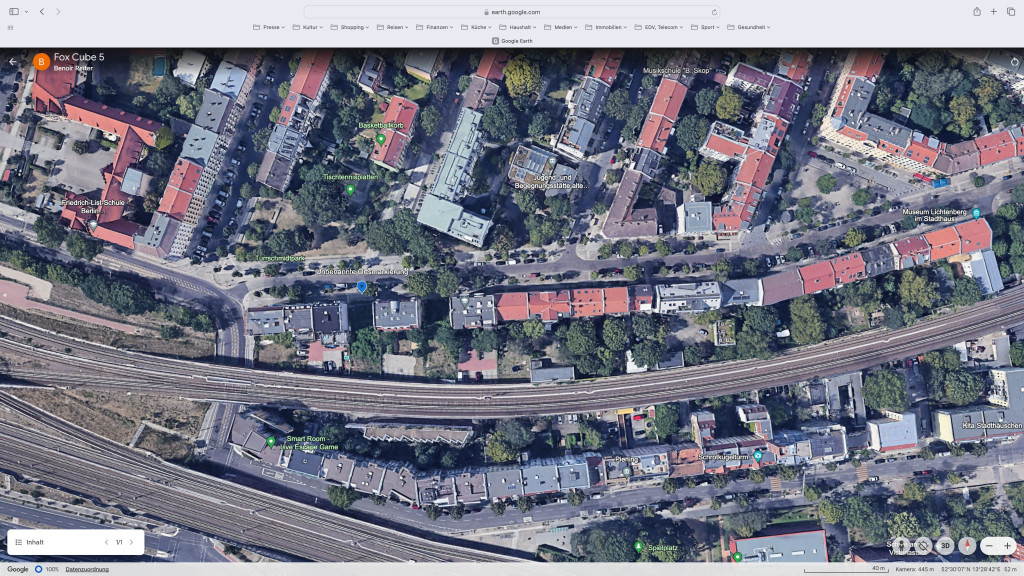Viewport: 1024px width, 576px height.
Task: Click the coordinates readout in status bar
Action: point(970,569)
